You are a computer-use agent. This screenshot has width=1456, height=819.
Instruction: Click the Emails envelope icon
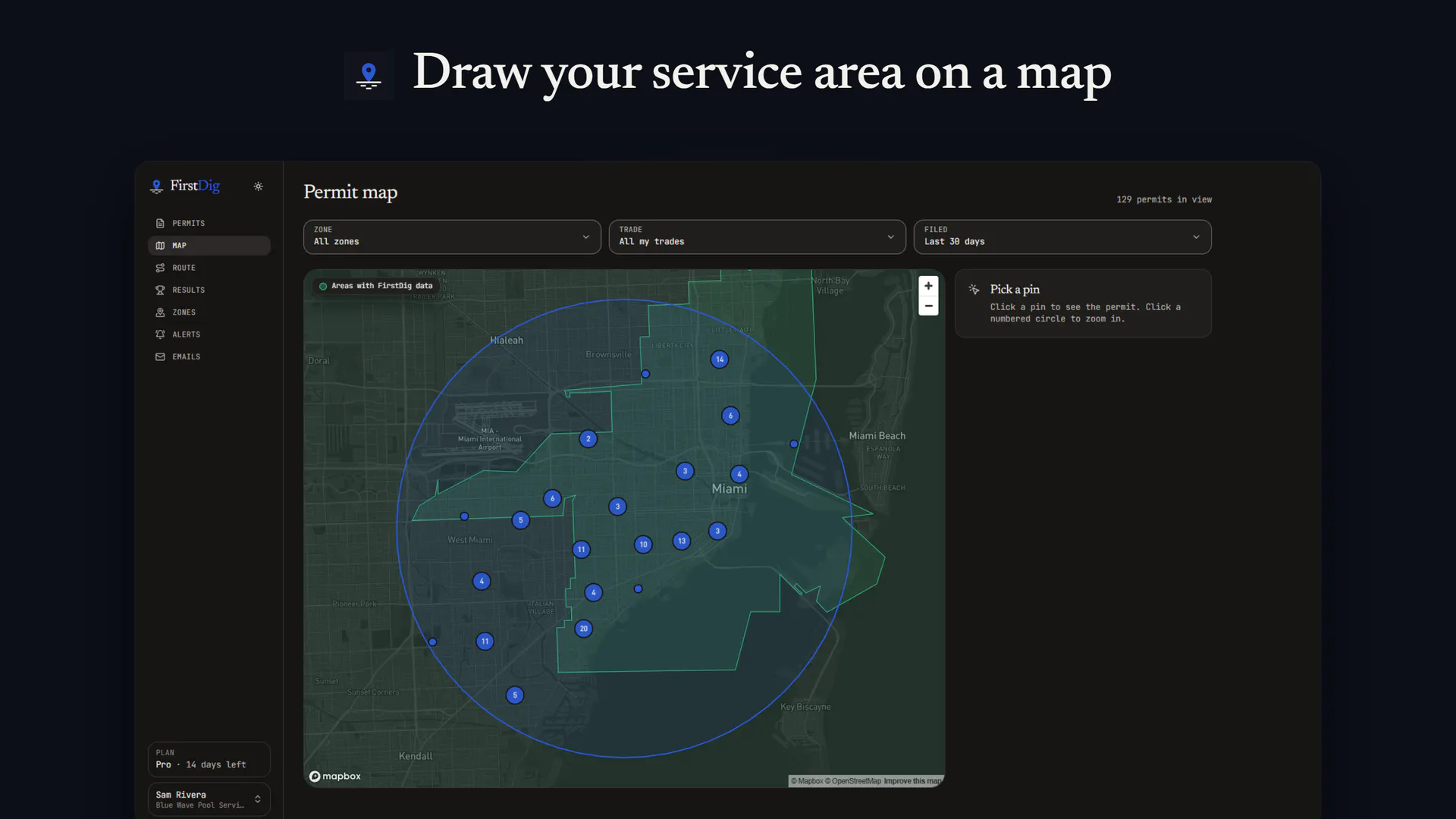(x=160, y=356)
